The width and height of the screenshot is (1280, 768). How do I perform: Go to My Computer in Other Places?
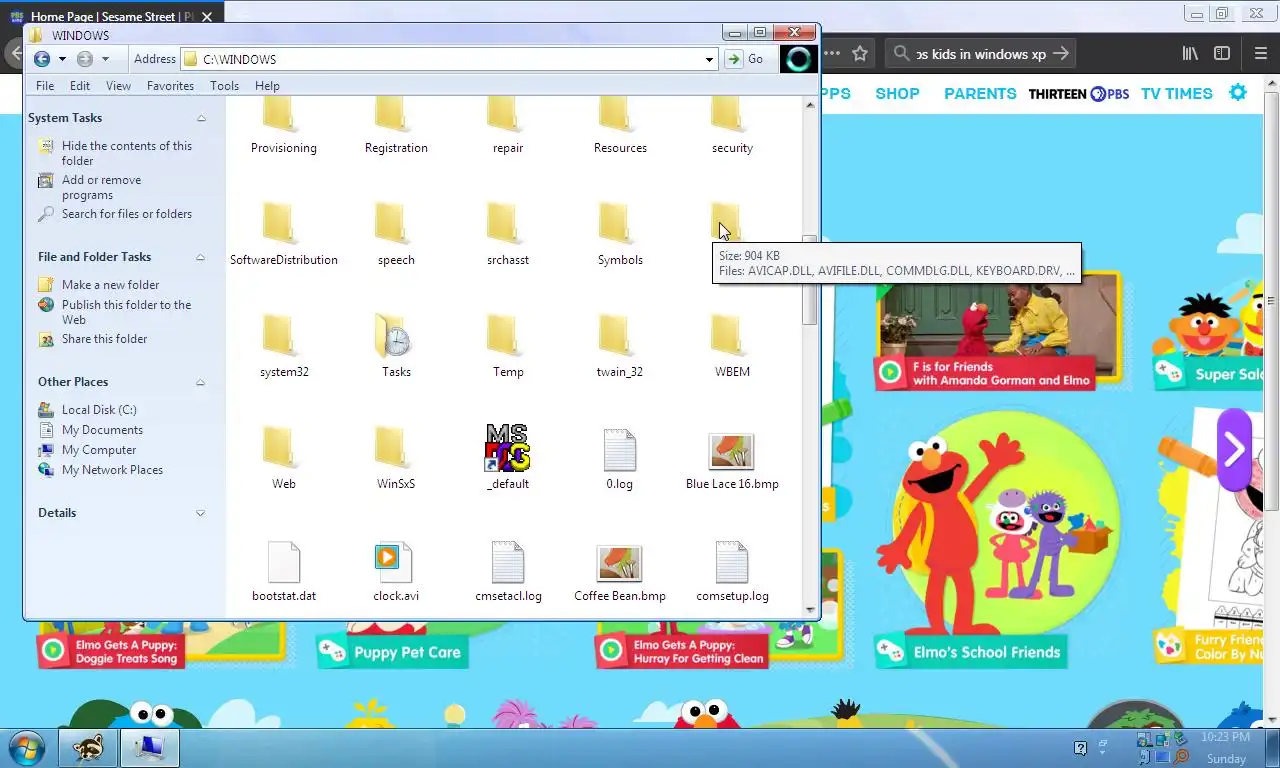tap(99, 449)
